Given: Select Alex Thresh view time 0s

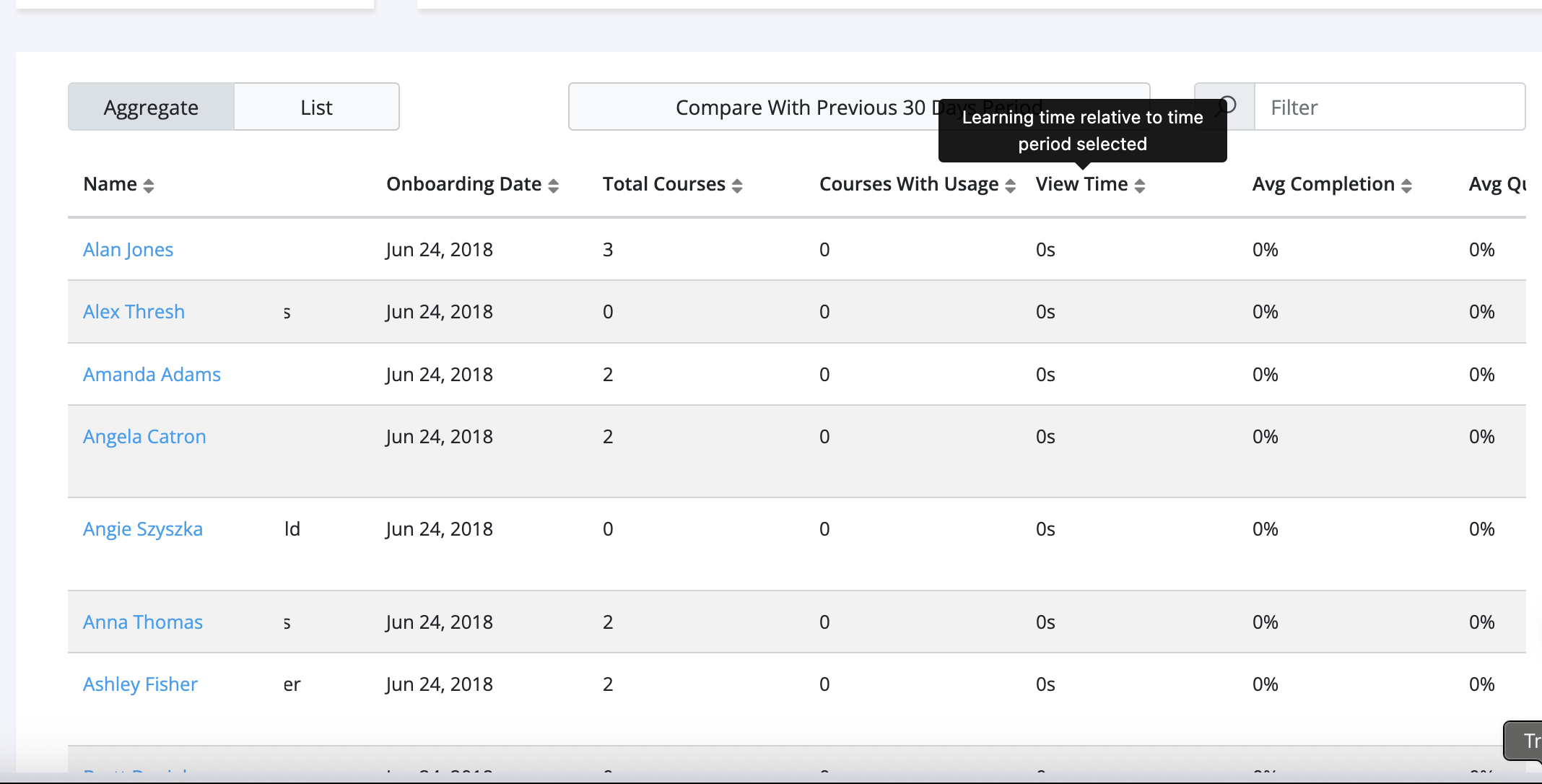Looking at the screenshot, I should pos(1045,311).
